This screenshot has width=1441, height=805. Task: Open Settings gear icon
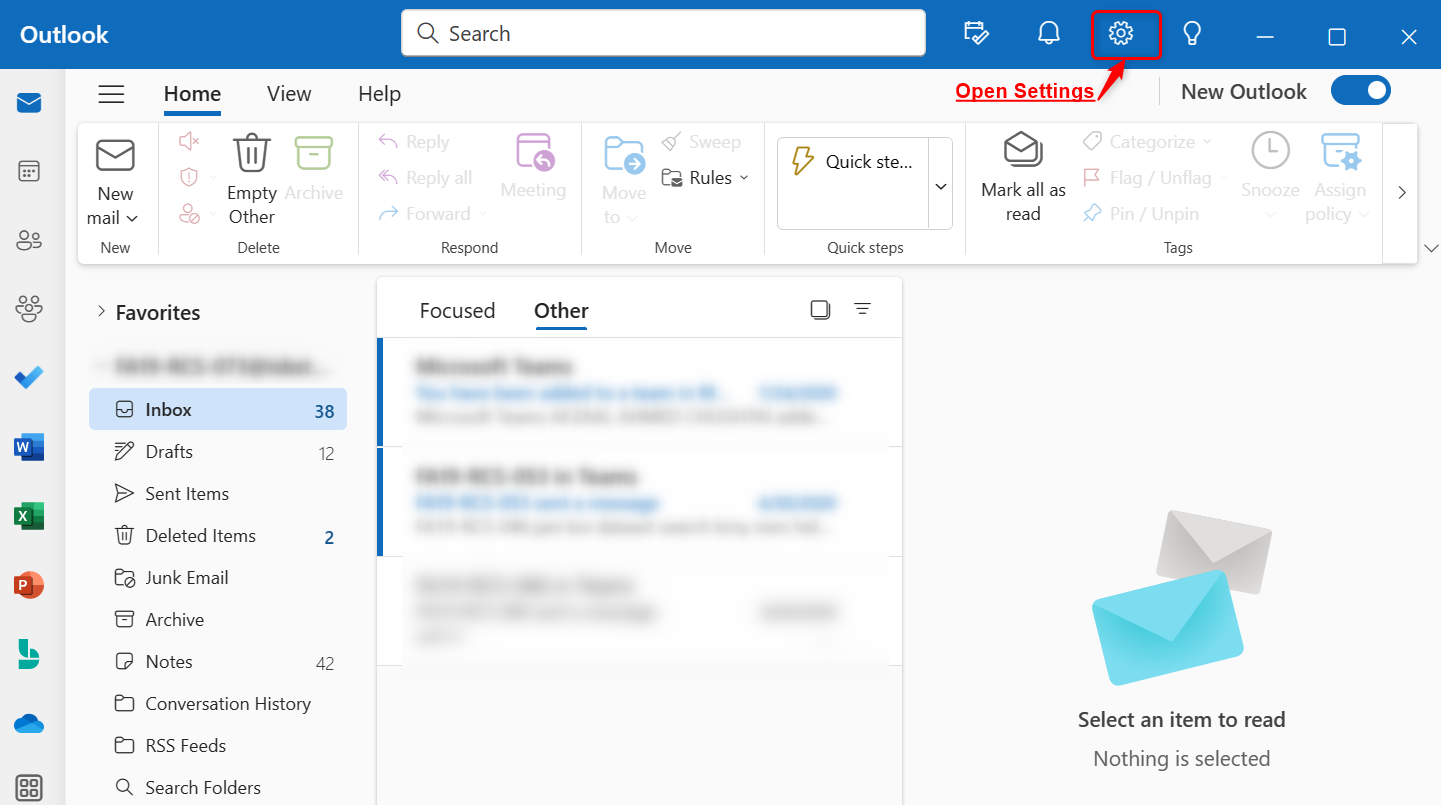click(x=1121, y=34)
